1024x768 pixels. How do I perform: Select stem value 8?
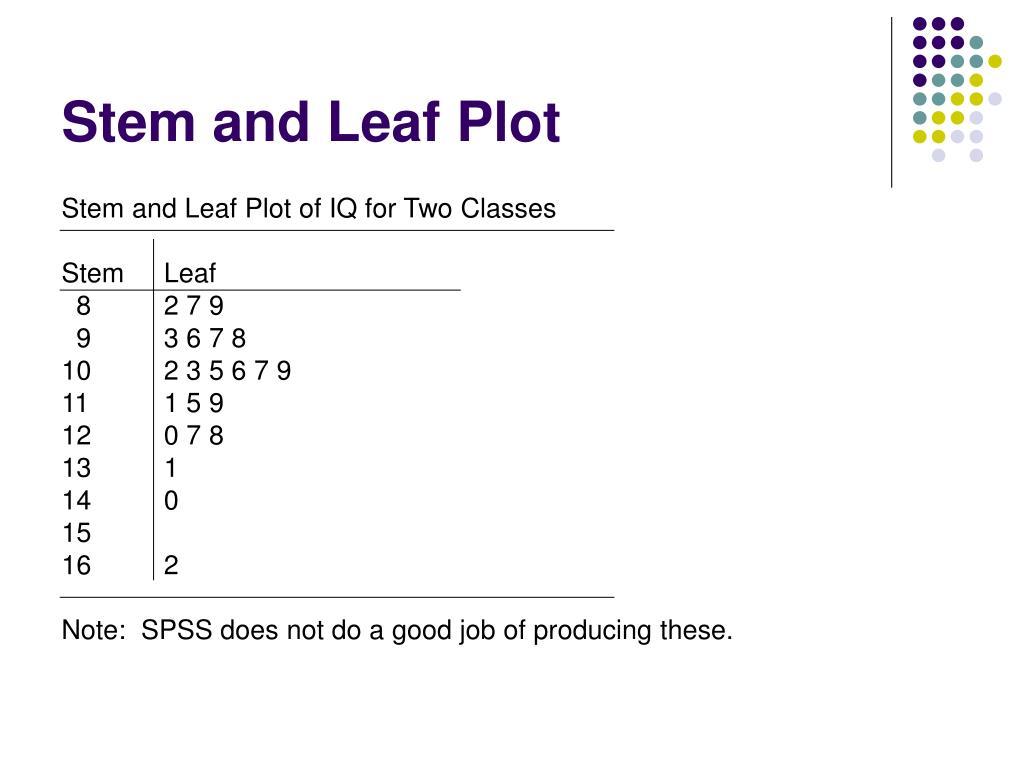coord(83,306)
